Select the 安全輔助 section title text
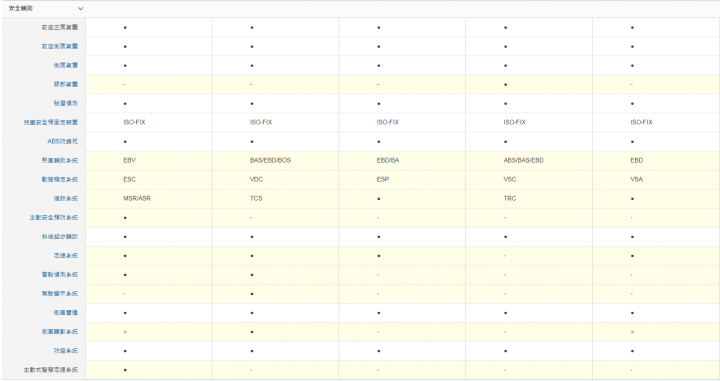The height and width of the screenshot is (381, 720). 21,8
